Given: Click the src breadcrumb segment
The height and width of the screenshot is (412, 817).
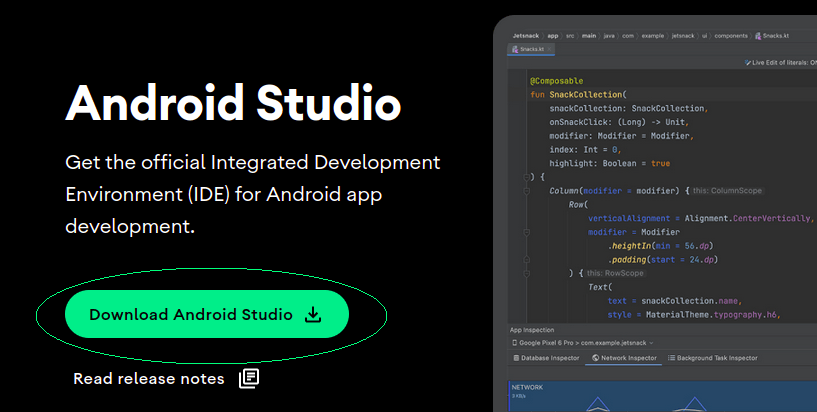Looking at the screenshot, I should point(570,36).
